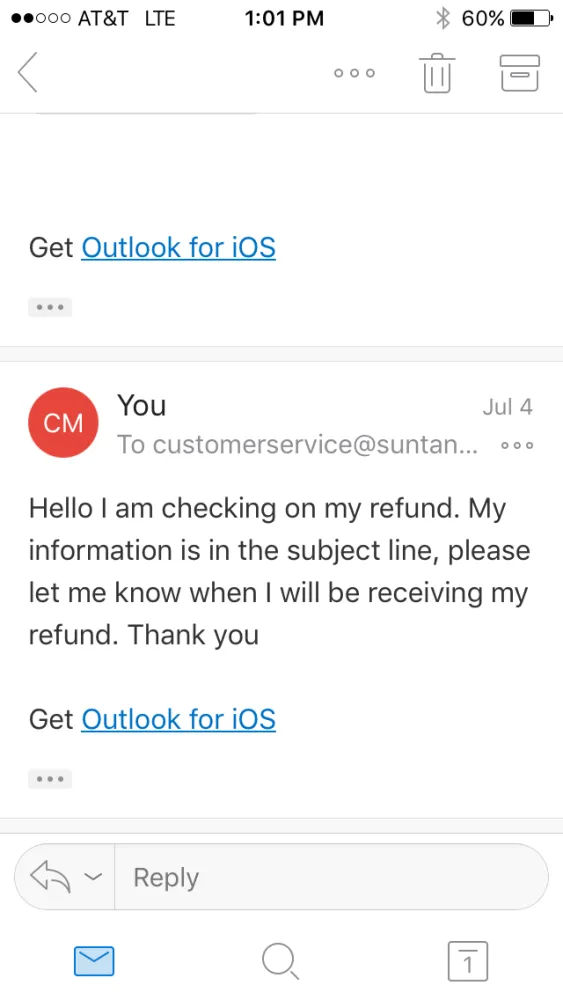Open the three-dot options menu in top toolbar
563x1000 pixels.
coord(355,73)
